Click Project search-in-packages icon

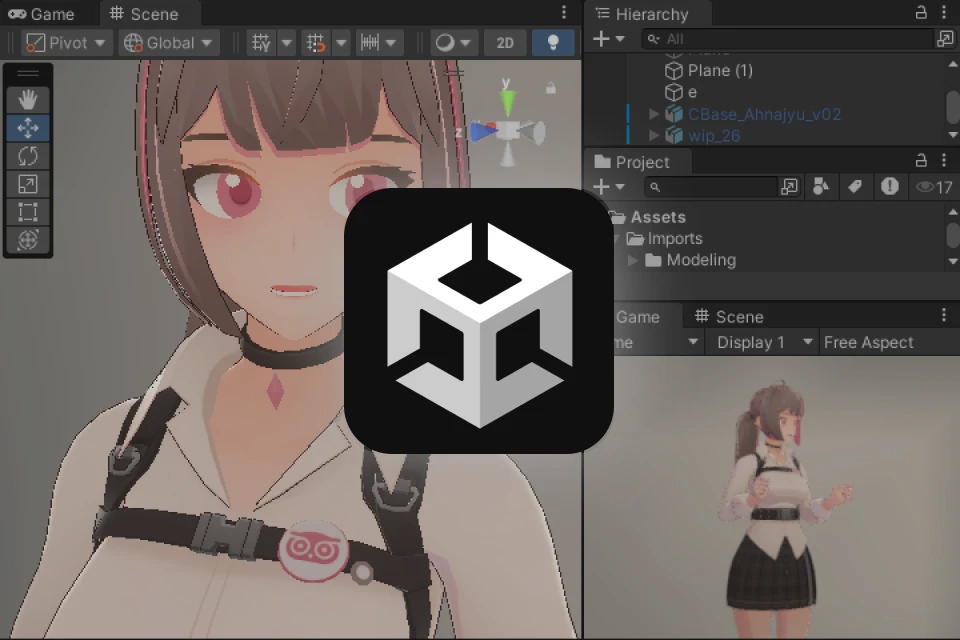pyautogui.click(x=790, y=187)
